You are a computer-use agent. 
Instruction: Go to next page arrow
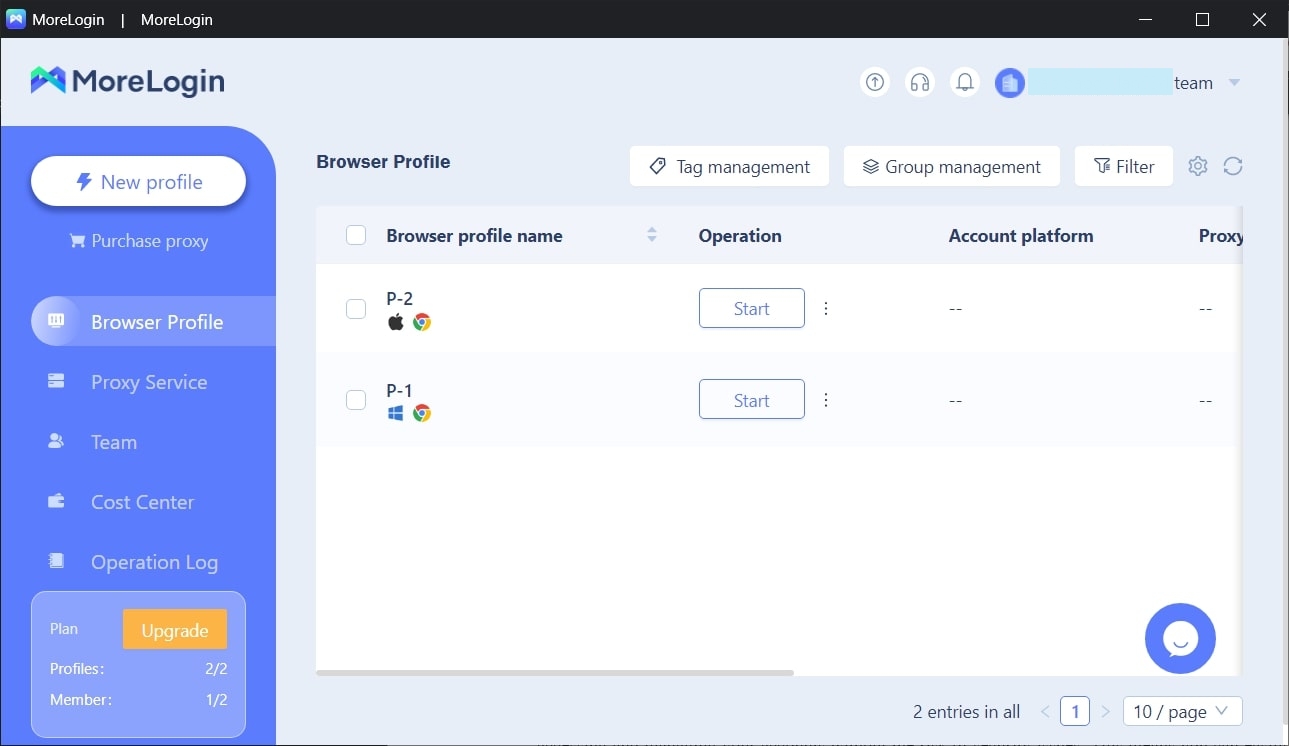1106,712
